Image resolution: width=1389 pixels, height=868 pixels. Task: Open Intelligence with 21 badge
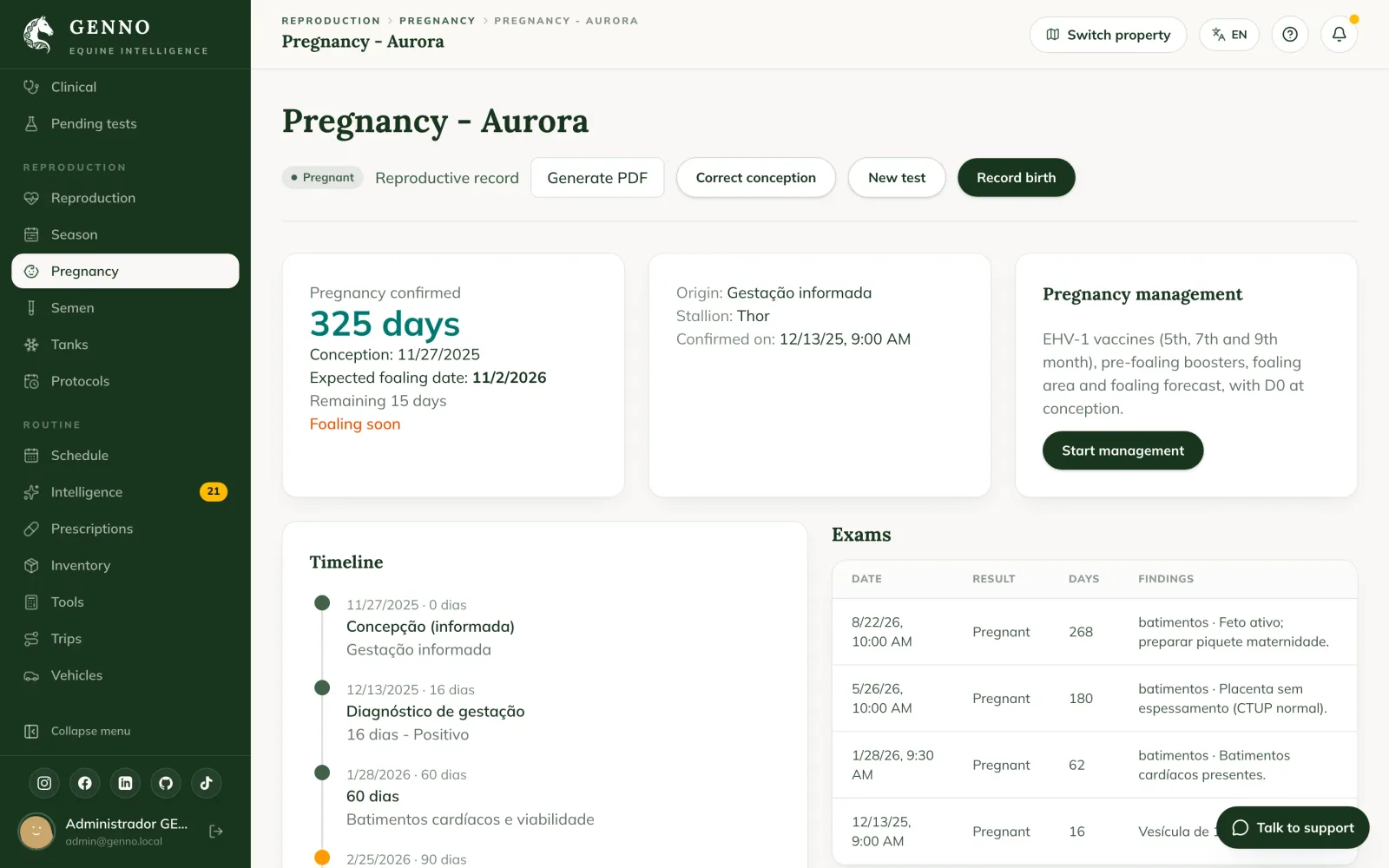coord(125,492)
